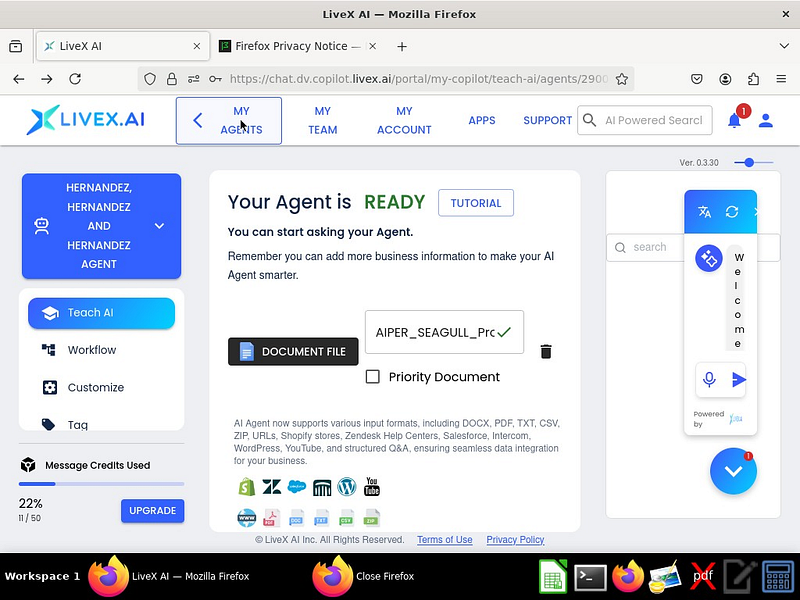Image resolution: width=800 pixels, height=600 pixels.
Task: Click the WWW website URL icon
Action: coord(246,518)
